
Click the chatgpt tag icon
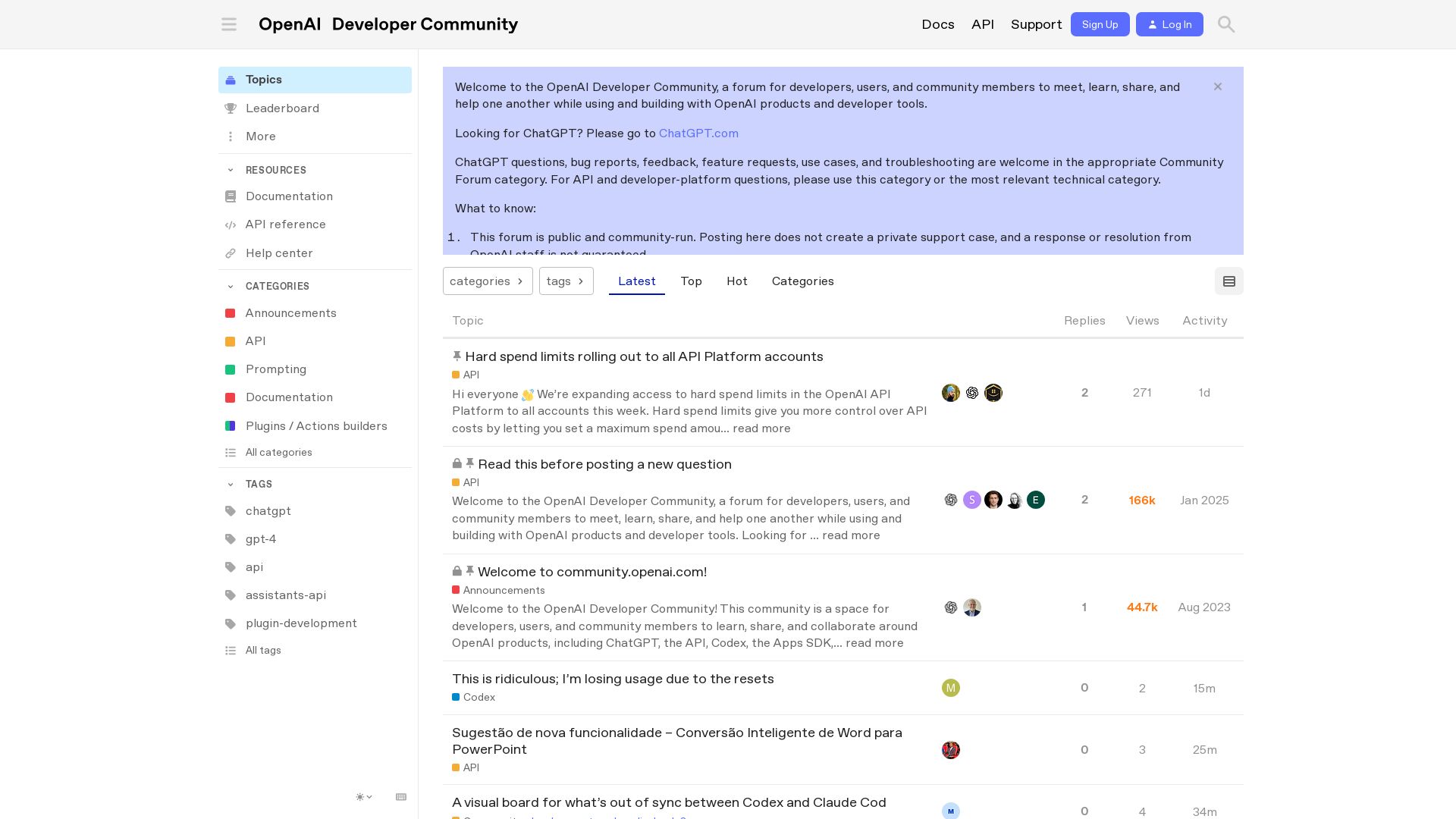(231, 511)
